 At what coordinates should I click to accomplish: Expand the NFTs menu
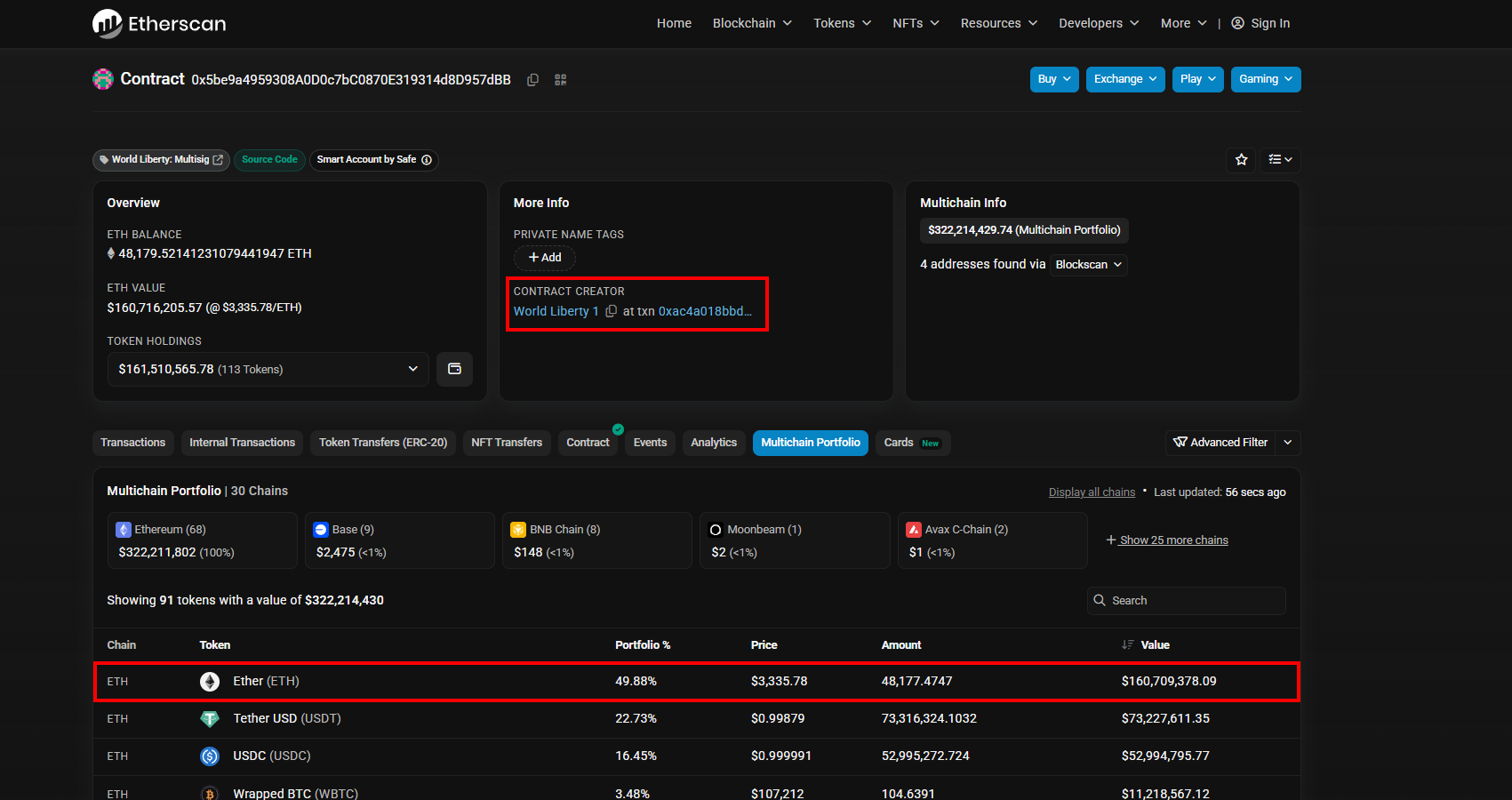(916, 23)
